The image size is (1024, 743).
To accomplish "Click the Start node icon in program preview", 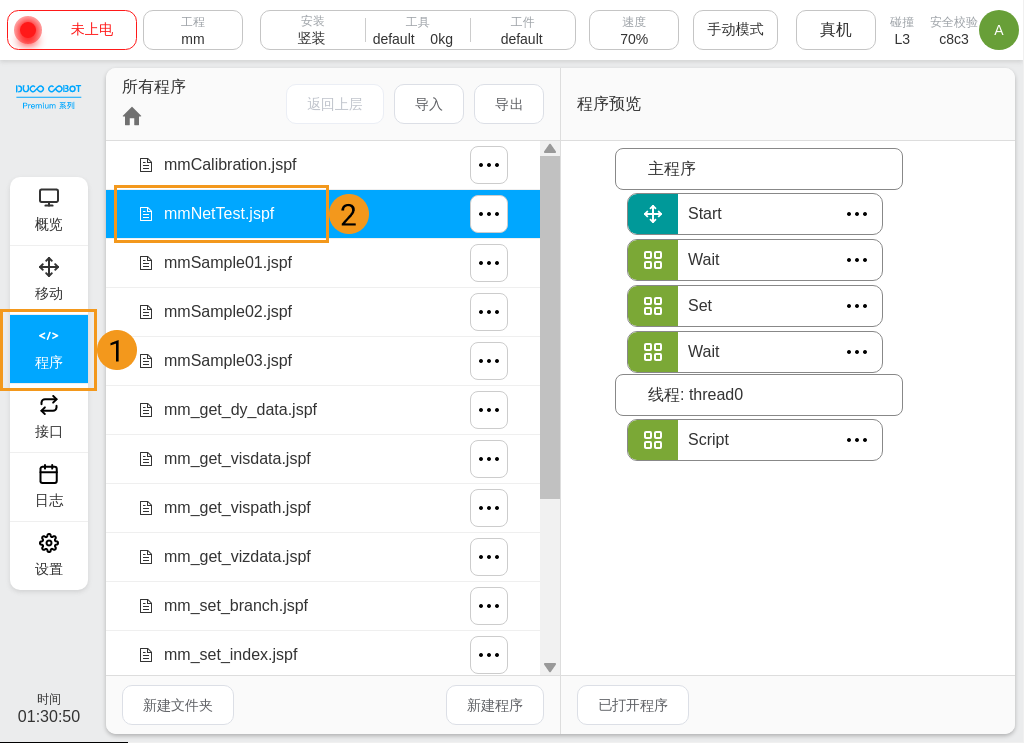I will click(x=652, y=213).
